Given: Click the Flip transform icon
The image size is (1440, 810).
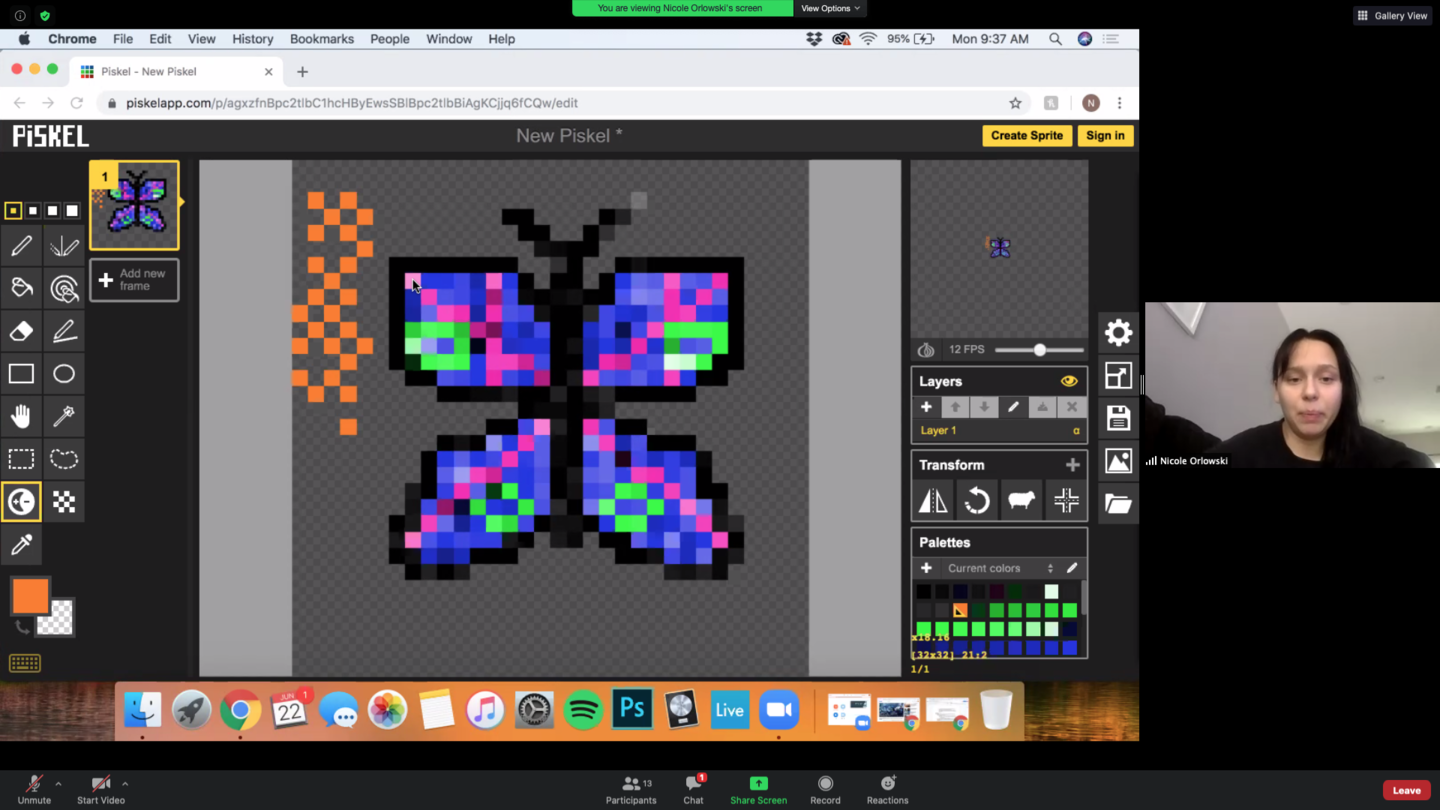Looking at the screenshot, I should tap(933, 500).
